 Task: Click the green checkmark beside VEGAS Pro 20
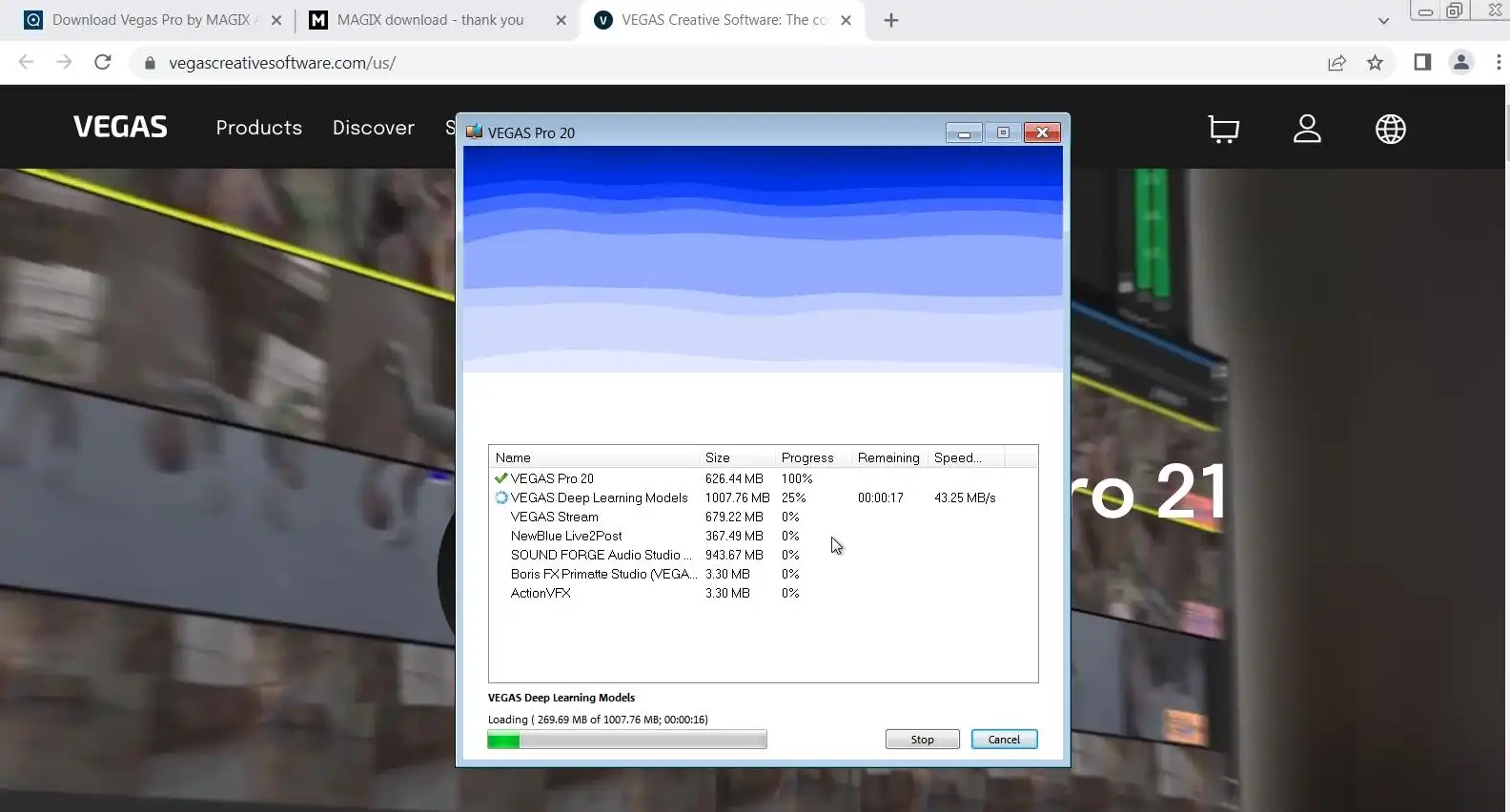pos(501,478)
